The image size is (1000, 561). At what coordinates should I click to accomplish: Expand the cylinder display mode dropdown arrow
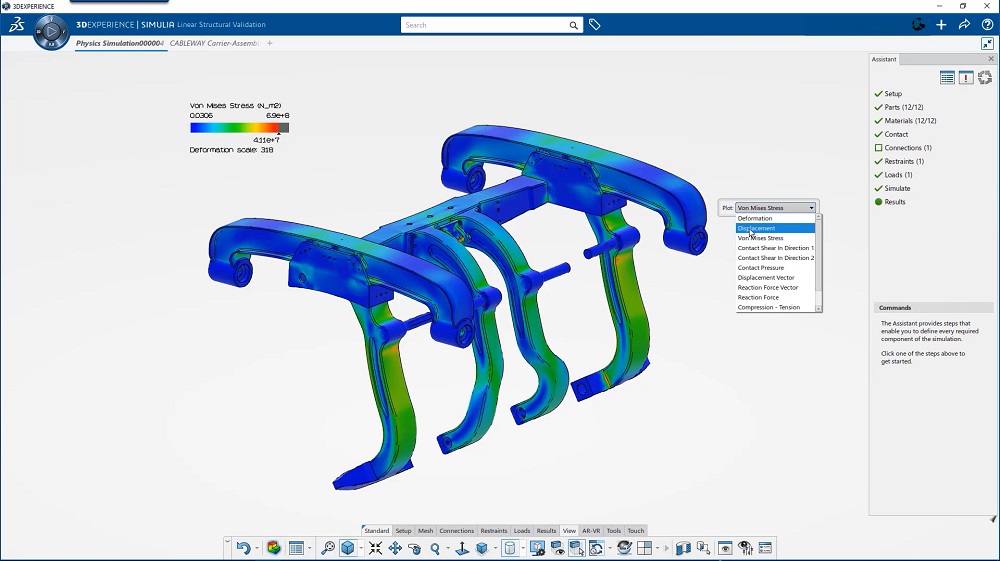point(523,548)
